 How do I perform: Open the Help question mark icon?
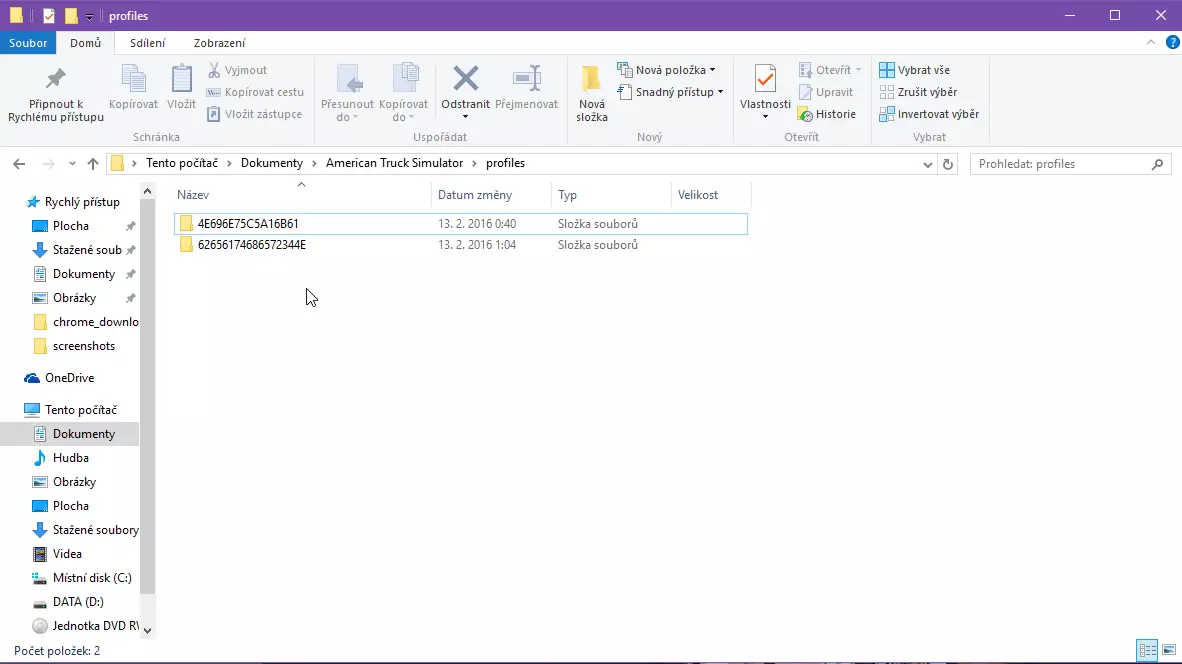[1171, 43]
